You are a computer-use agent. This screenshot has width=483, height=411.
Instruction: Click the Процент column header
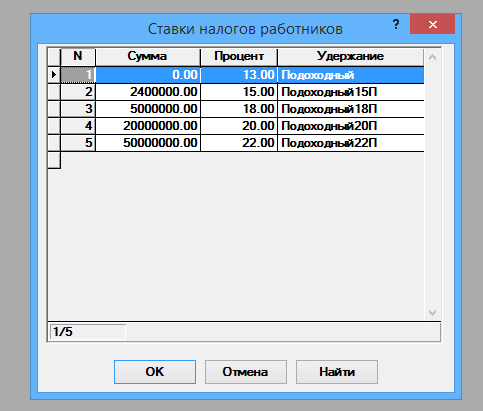pyautogui.click(x=239, y=57)
